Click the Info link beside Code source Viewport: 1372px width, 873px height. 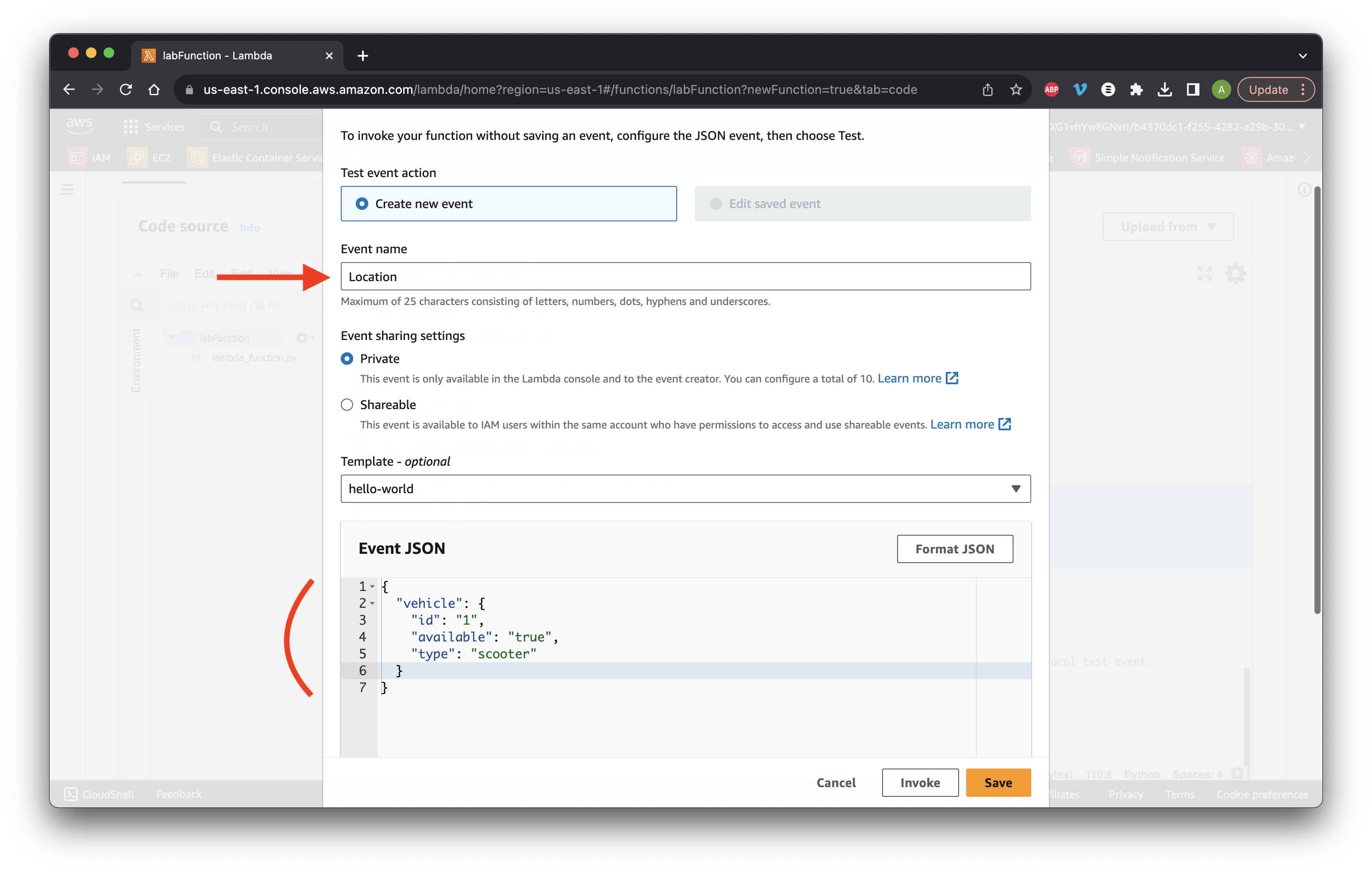click(250, 228)
